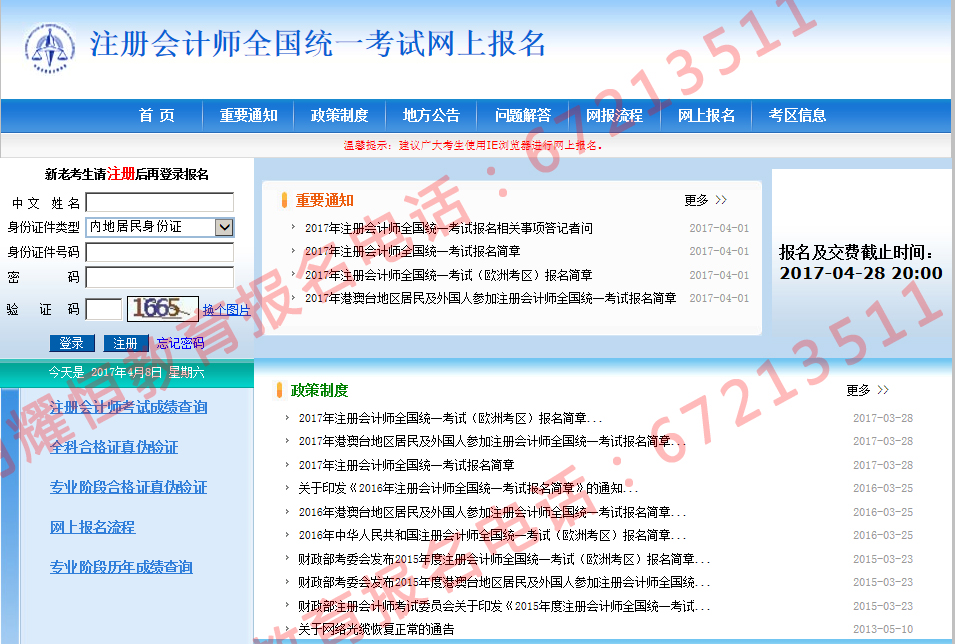Select 考区信息 in the top navigation
This screenshot has width=955, height=644.
coord(797,116)
